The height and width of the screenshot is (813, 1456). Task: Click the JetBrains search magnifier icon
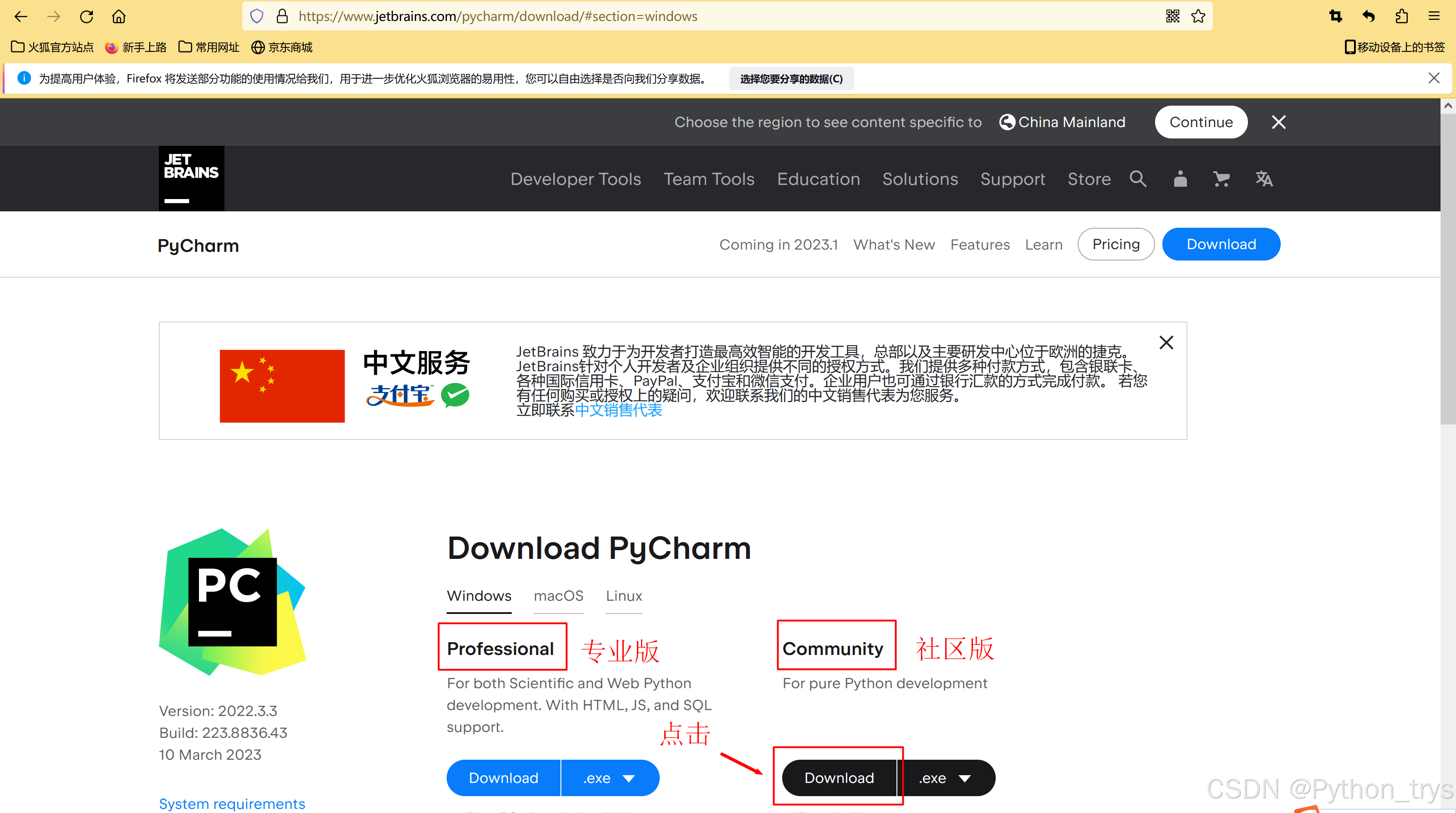(1137, 179)
